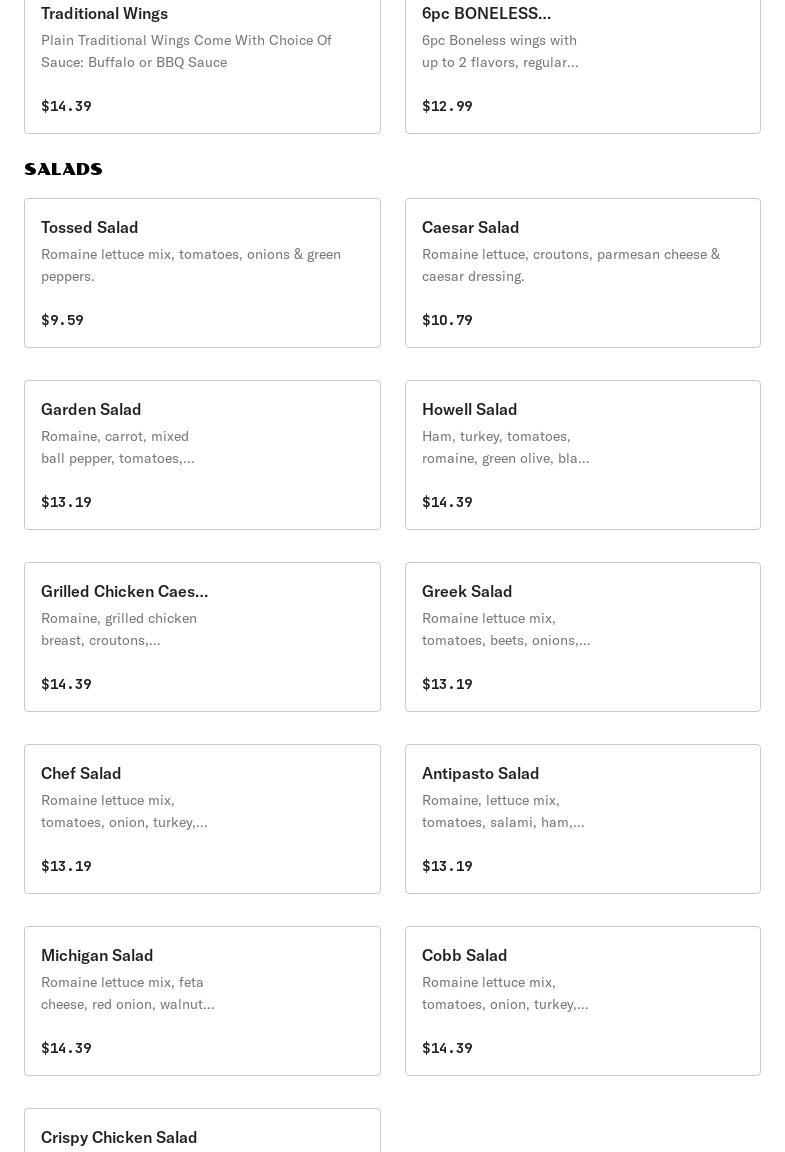Click the Grilled Chicken Caesar salad card
The width and height of the screenshot is (785, 1152).
click(x=202, y=637)
